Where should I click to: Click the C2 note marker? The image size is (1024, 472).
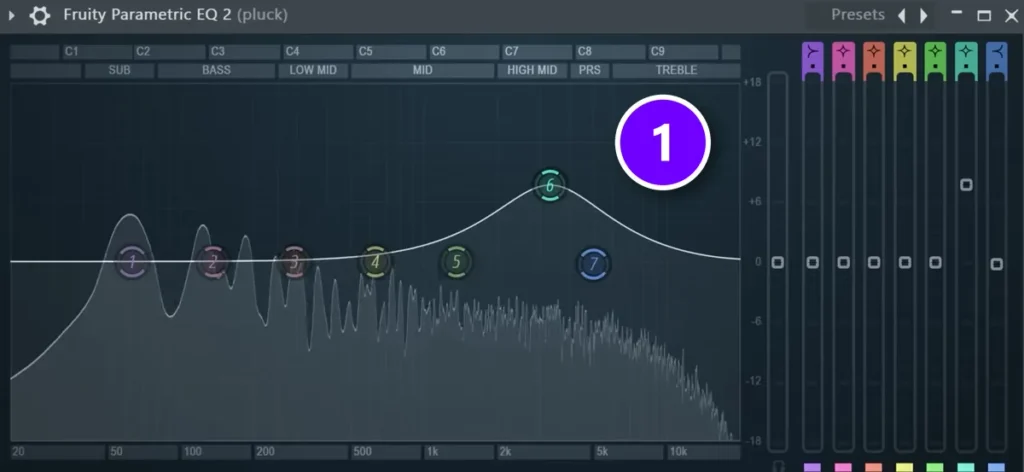pos(143,52)
